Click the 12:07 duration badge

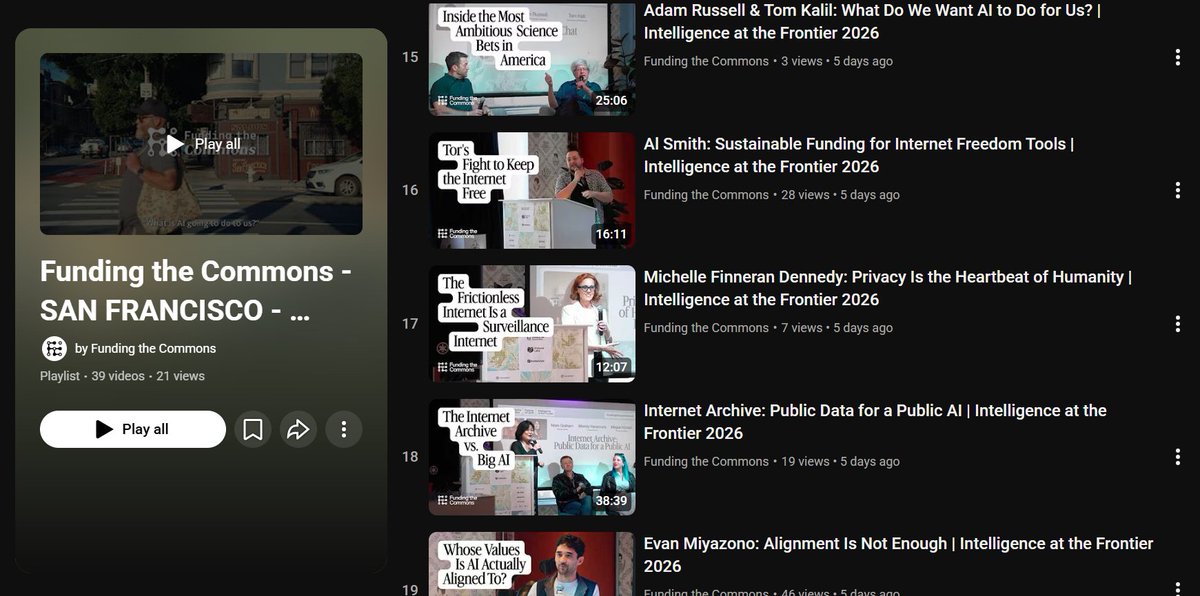coord(611,367)
